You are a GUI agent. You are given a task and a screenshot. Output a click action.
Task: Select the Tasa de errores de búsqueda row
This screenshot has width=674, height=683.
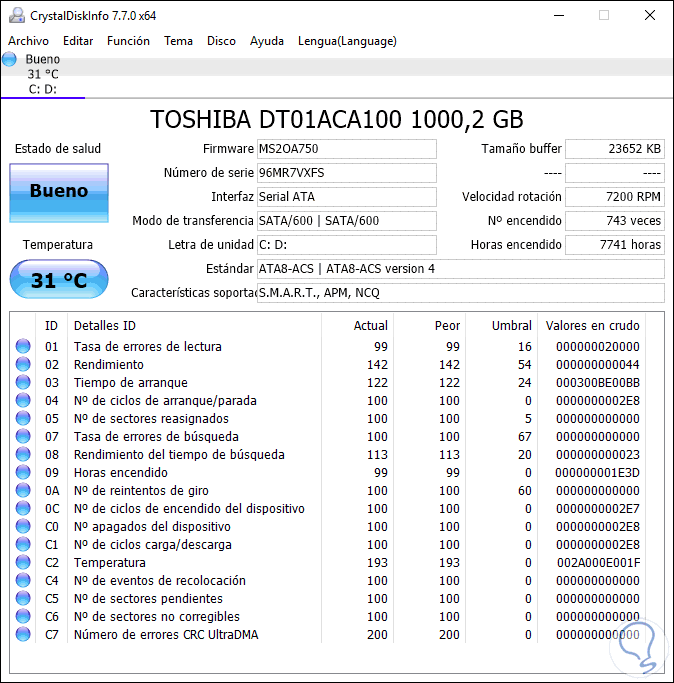coord(328,436)
